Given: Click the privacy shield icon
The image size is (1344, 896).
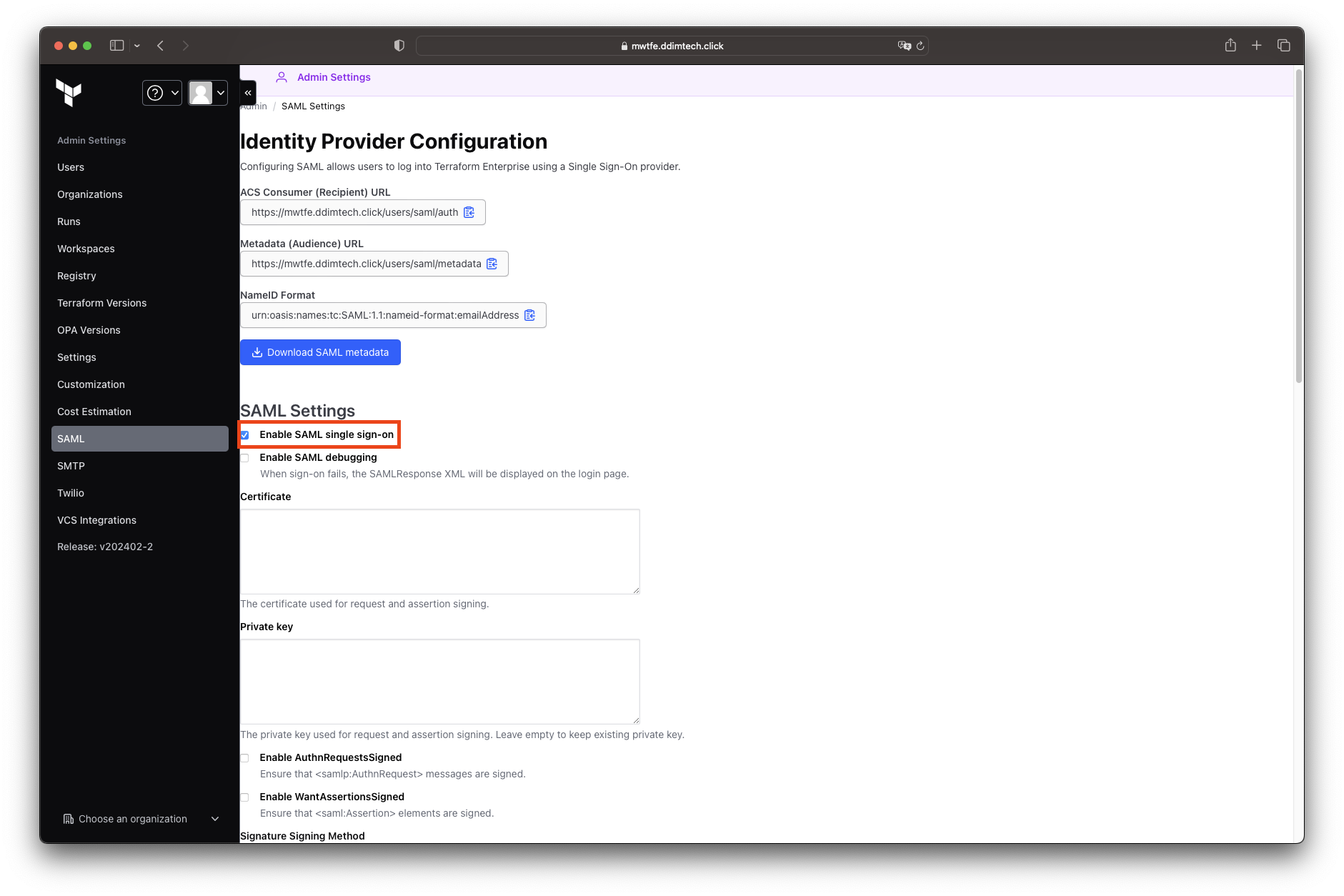Looking at the screenshot, I should [x=399, y=46].
